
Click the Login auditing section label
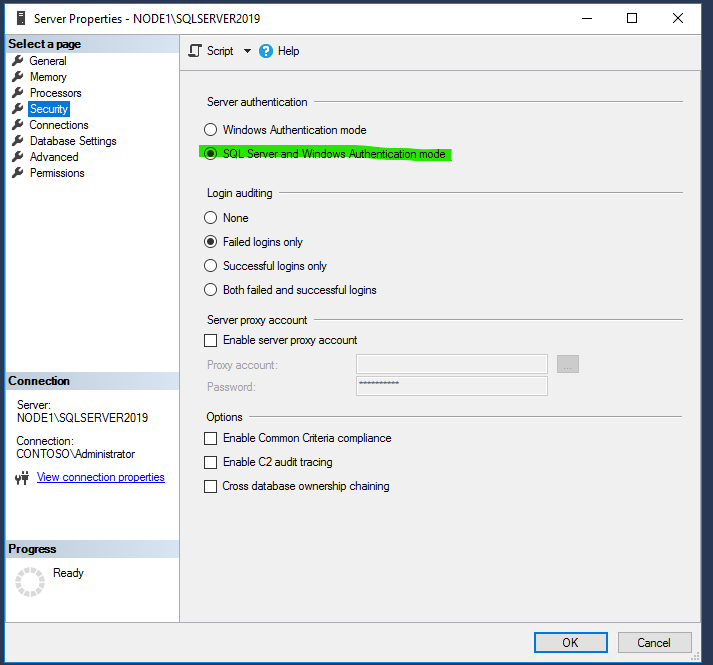pos(240,193)
